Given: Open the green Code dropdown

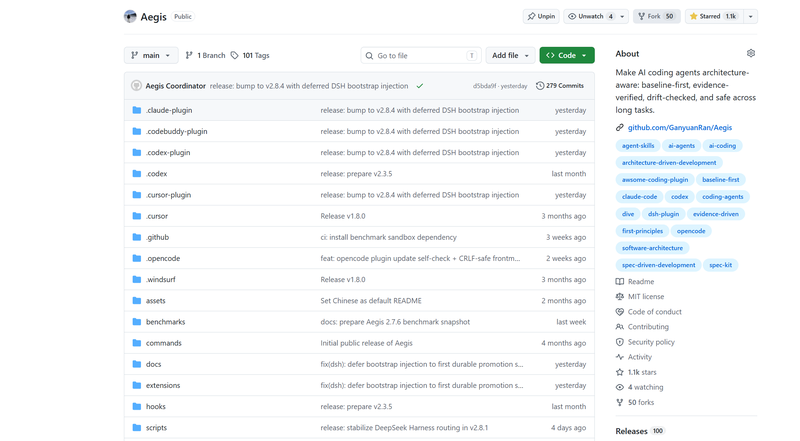Looking at the screenshot, I should click(567, 55).
